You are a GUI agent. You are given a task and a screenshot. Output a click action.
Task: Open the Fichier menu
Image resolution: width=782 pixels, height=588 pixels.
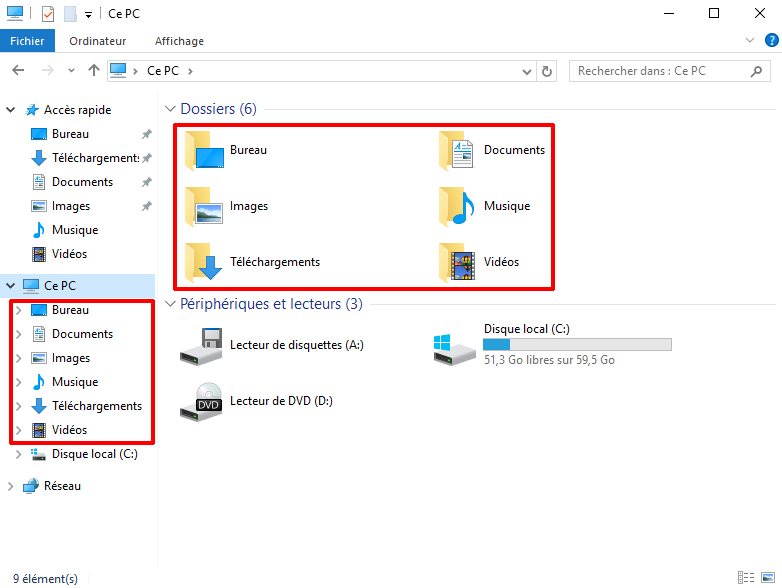27,41
